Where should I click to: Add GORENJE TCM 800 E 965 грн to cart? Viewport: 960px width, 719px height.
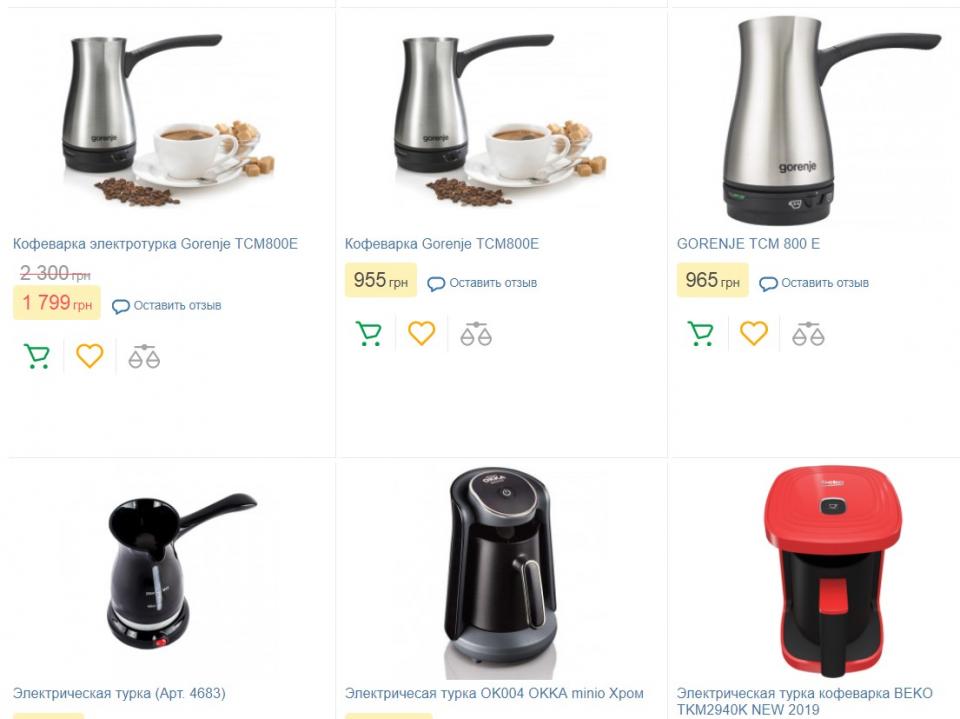(x=701, y=334)
